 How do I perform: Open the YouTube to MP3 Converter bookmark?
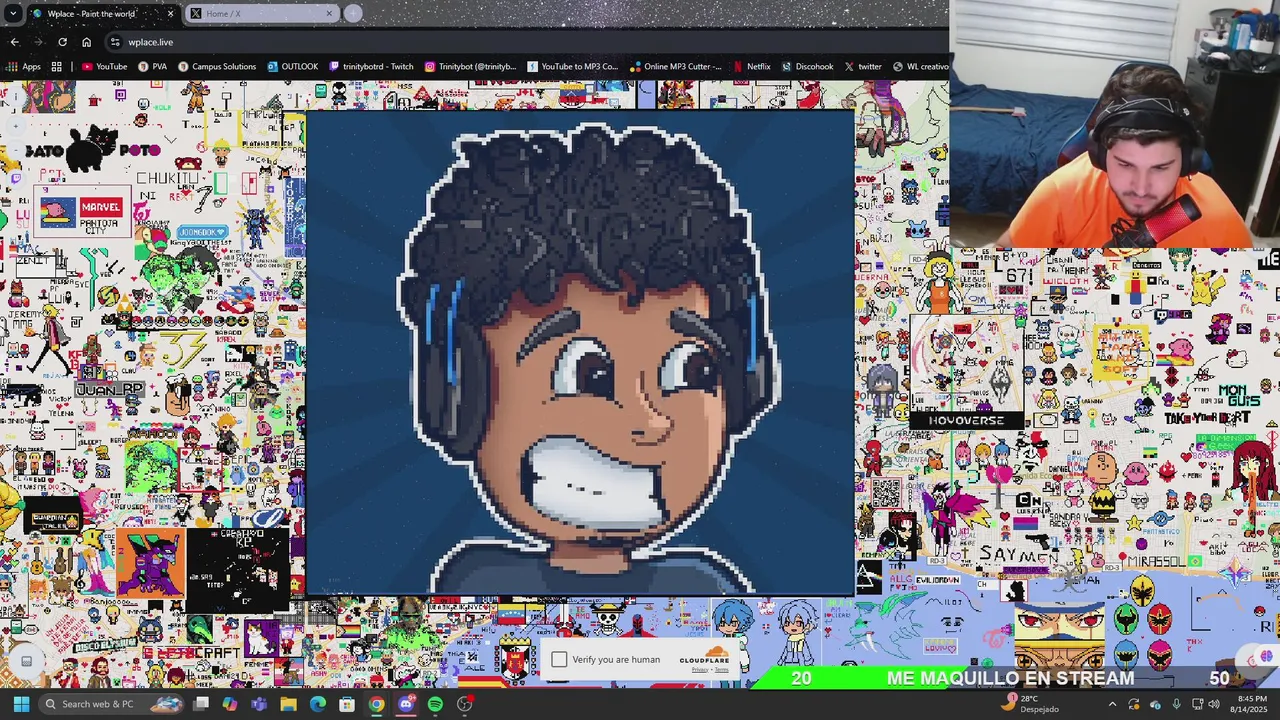(x=572, y=67)
